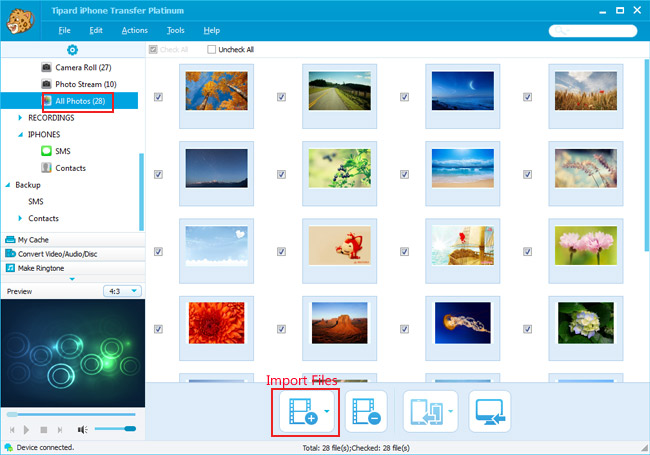Click the search magnifier icon
Screen dimensions: 650x455
pos(561,31)
